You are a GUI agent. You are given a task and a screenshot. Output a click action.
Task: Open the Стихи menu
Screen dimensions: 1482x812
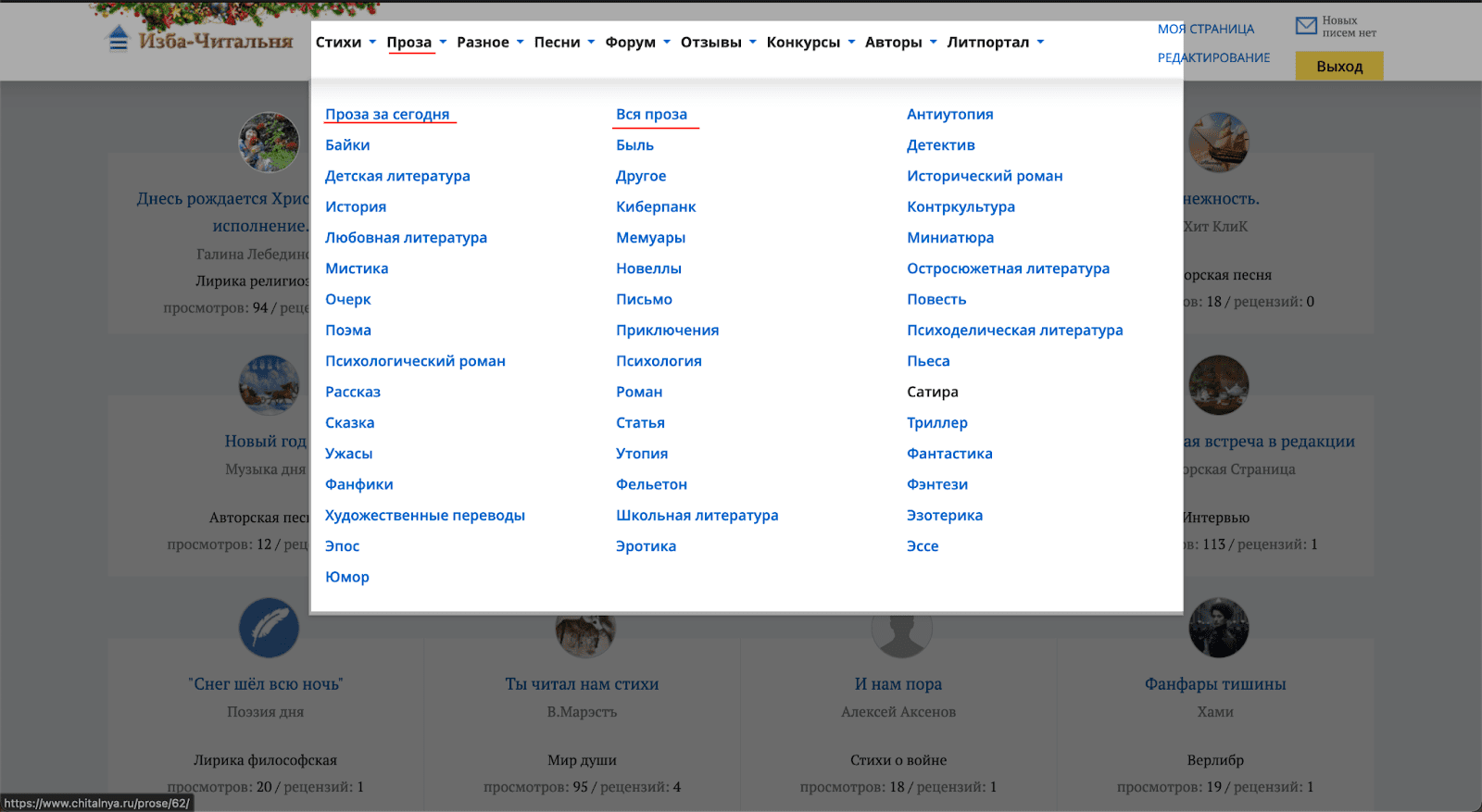tap(339, 43)
